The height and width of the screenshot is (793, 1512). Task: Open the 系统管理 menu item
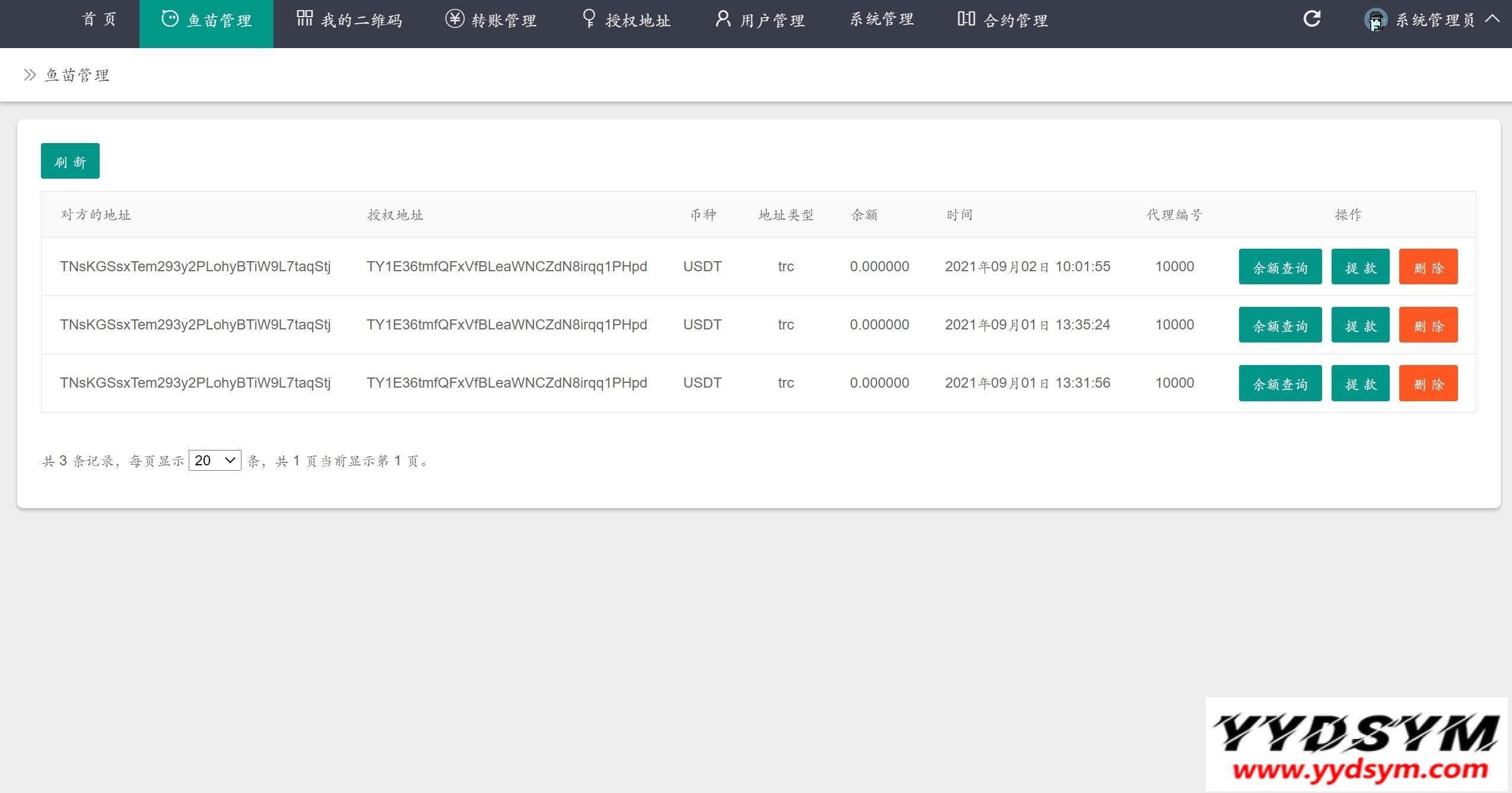point(882,20)
